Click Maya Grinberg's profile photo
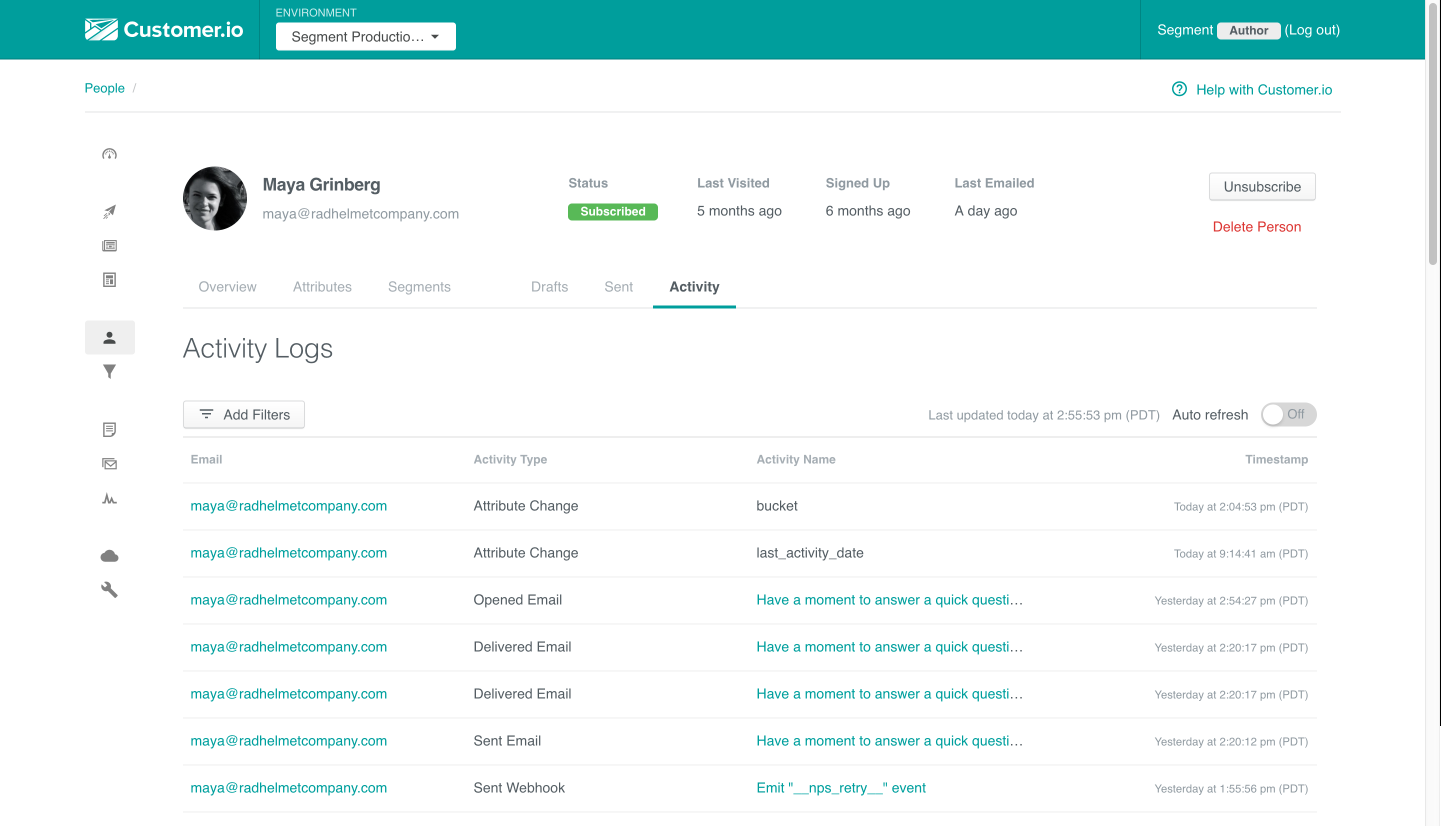Screen dimensions: 1441x826 pyautogui.click(x=215, y=199)
